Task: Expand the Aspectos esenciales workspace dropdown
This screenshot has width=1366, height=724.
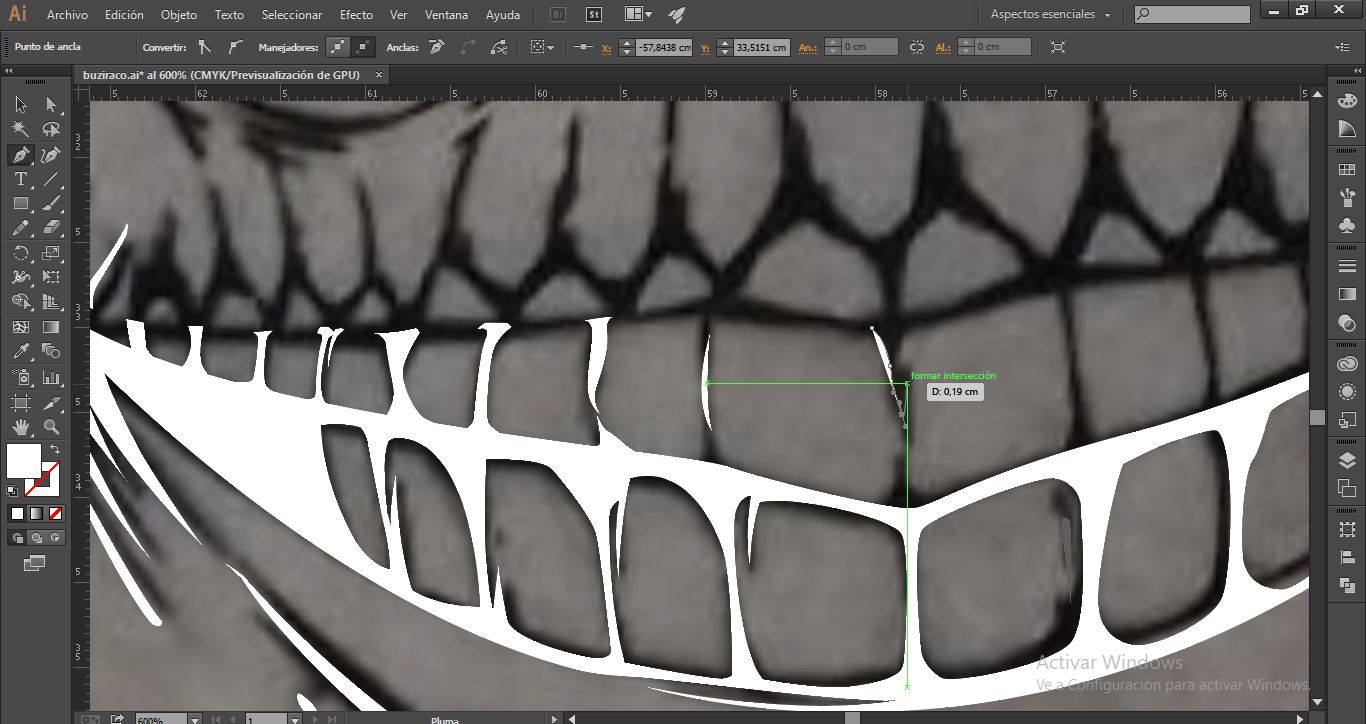Action: 1107,15
